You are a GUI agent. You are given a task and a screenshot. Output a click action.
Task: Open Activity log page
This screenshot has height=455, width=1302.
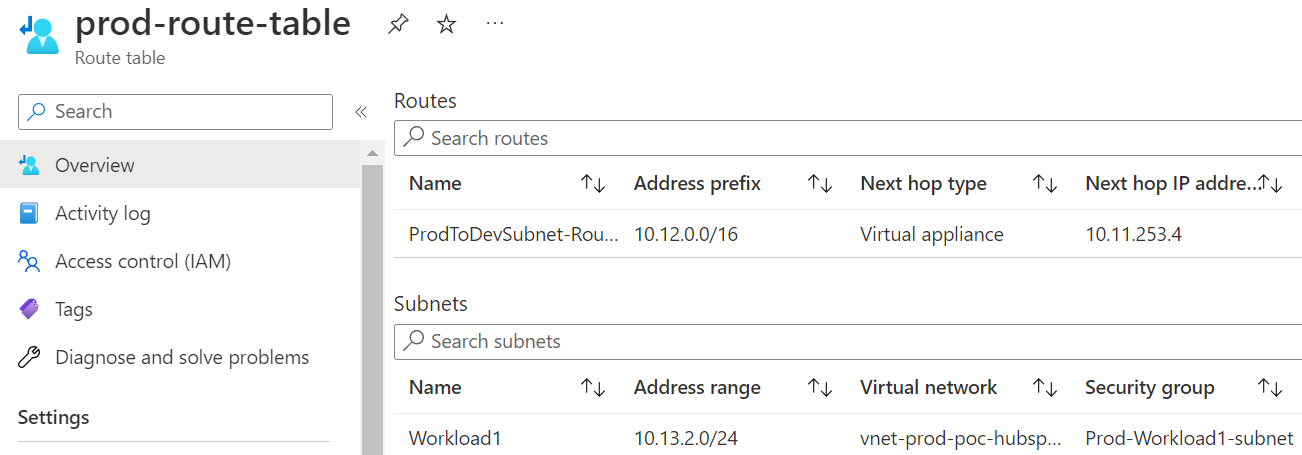point(102,213)
